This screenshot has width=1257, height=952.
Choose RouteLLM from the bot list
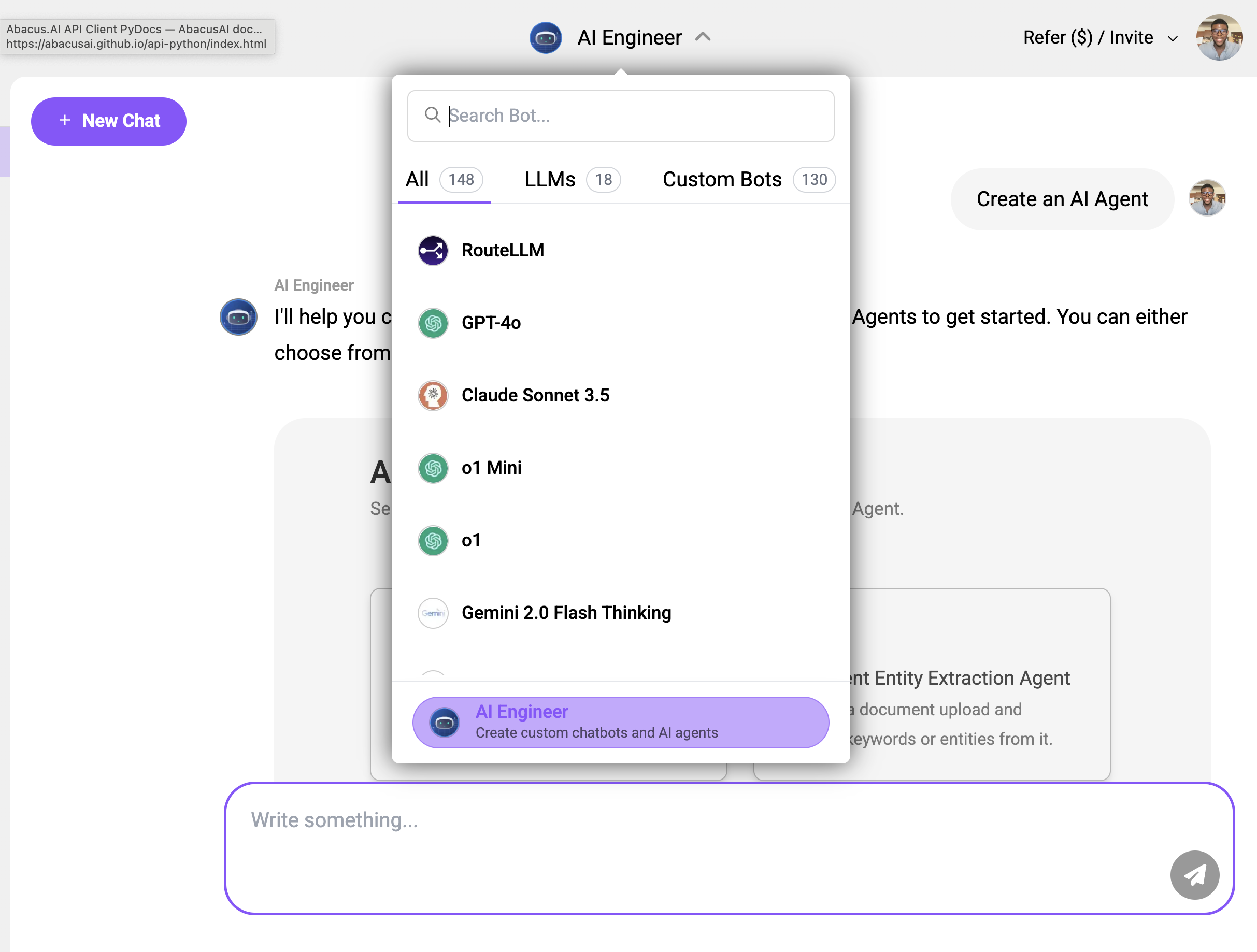coord(621,251)
